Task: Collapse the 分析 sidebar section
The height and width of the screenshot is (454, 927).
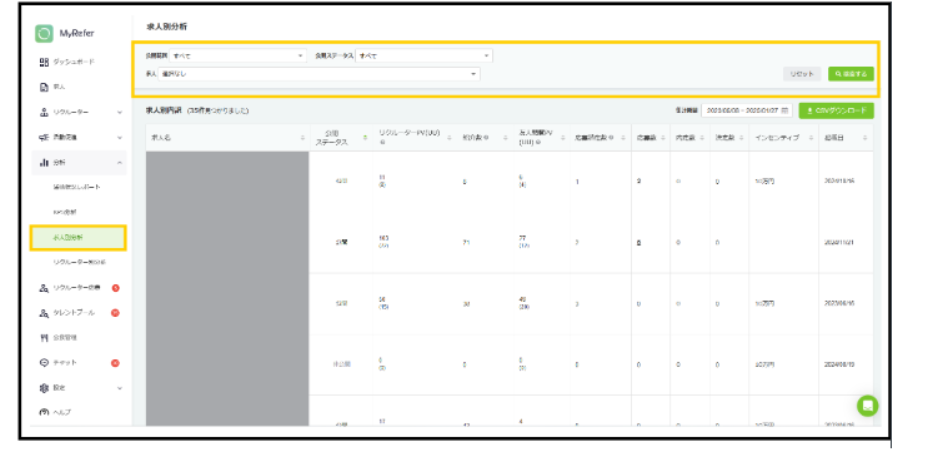Action: pyautogui.click(x=119, y=162)
